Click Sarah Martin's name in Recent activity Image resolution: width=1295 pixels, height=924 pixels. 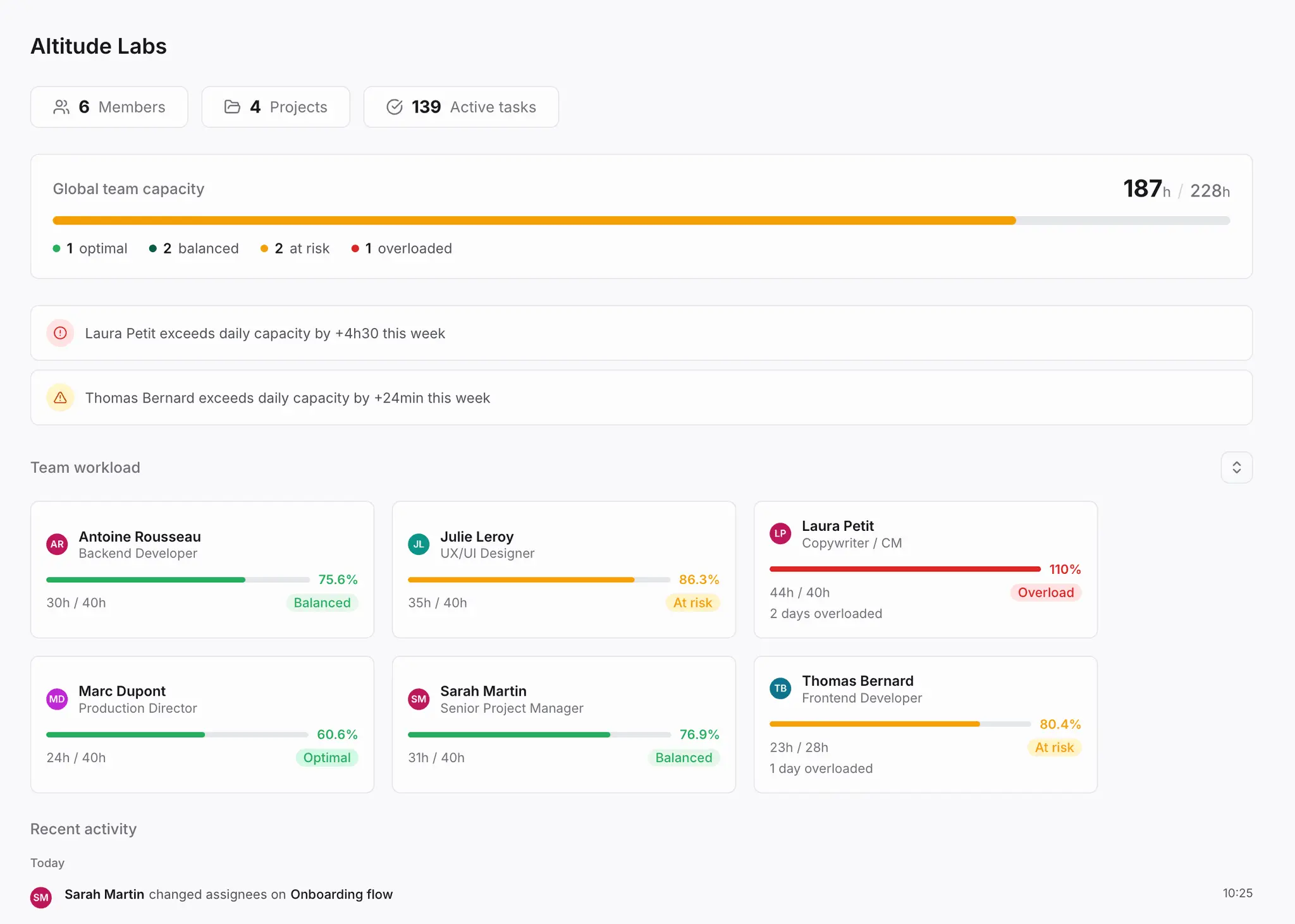[104, 894]
